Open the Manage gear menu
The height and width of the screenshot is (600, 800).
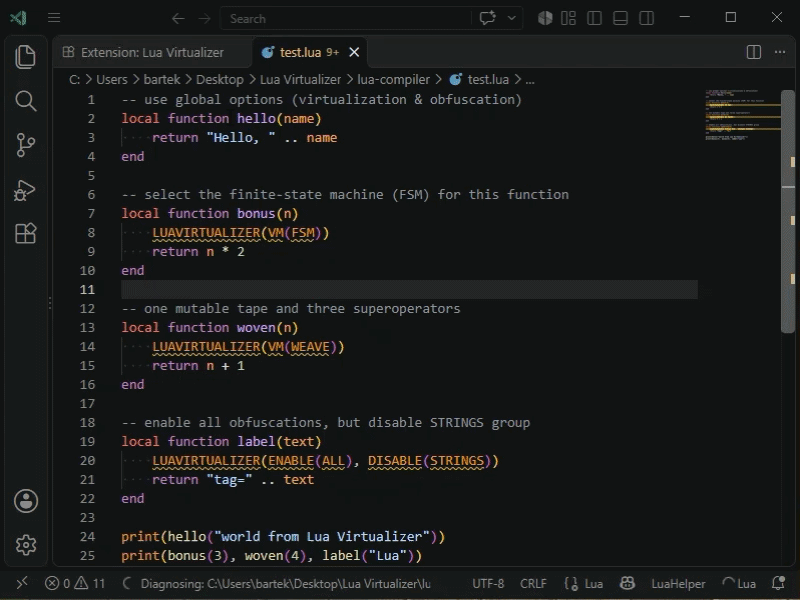click(26, 545)
